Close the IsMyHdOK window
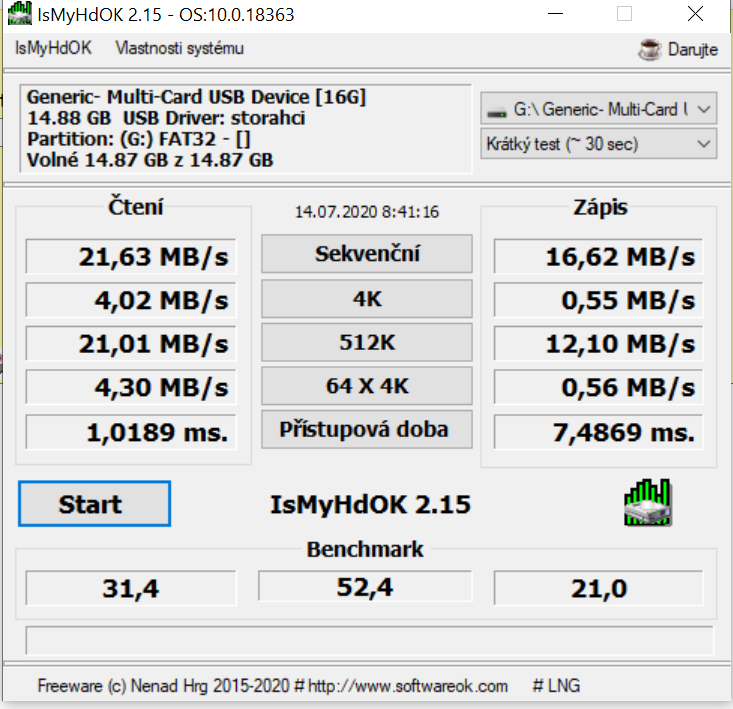The image size is (733, 709). tap(695, 14)
